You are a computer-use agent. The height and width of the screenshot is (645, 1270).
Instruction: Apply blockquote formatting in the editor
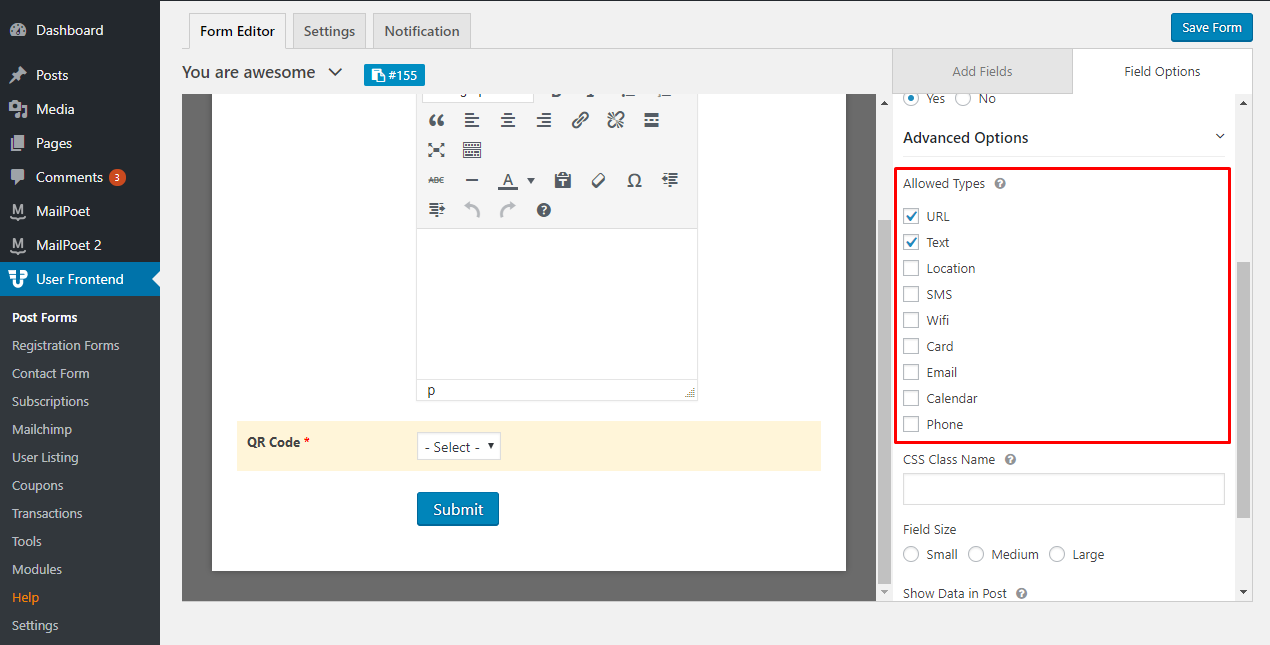[x=436, y=120]
